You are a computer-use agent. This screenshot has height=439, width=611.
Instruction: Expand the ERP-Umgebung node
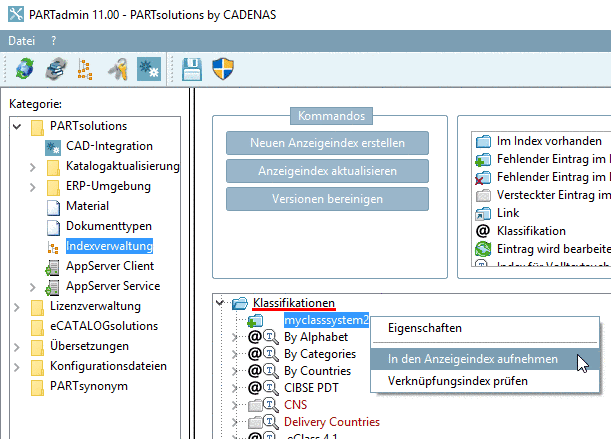pyautogui.click(x=33, y=187)
